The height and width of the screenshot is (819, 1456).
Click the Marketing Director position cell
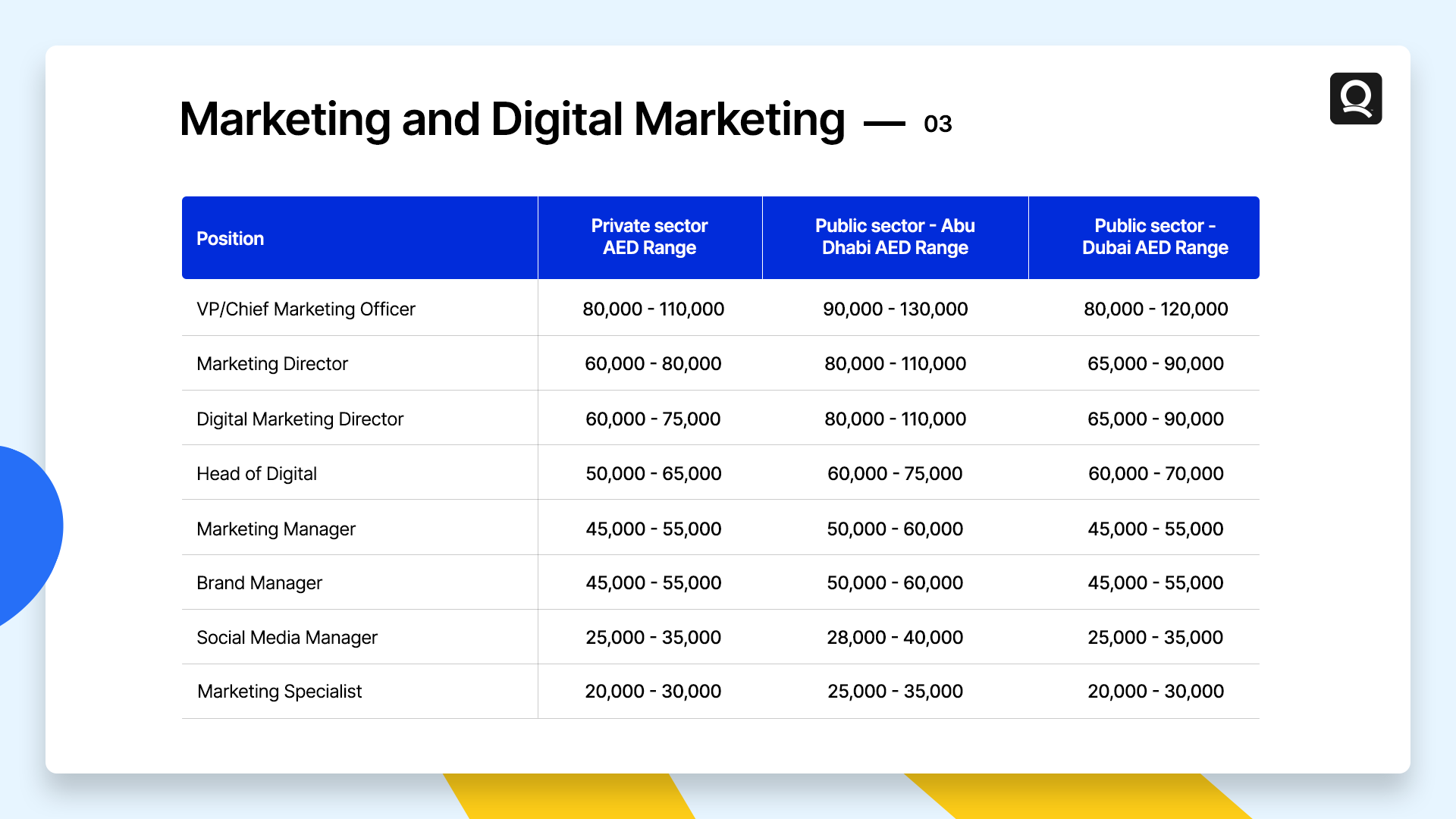point(272,364)
